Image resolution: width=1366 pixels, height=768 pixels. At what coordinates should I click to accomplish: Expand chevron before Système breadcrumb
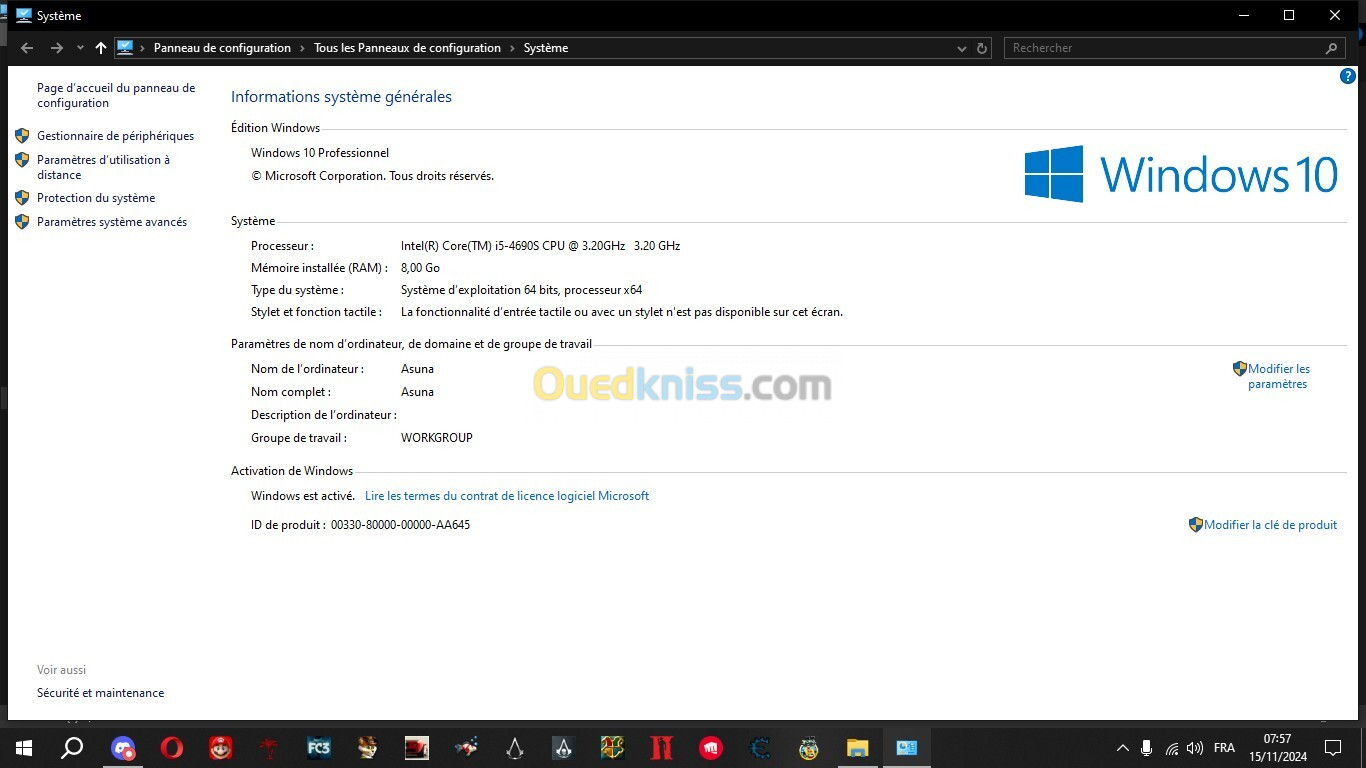[513, 48]
